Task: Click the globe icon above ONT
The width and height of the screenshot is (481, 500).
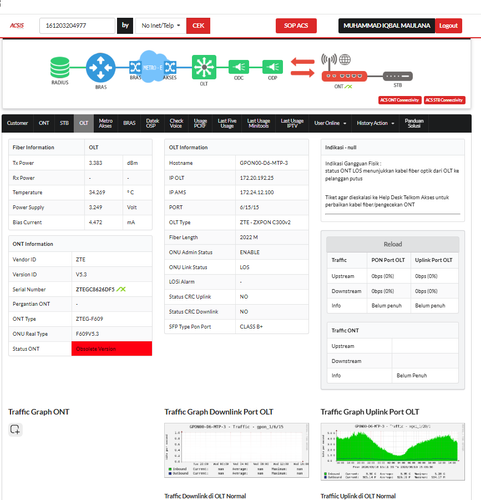Action: (345, 60)
